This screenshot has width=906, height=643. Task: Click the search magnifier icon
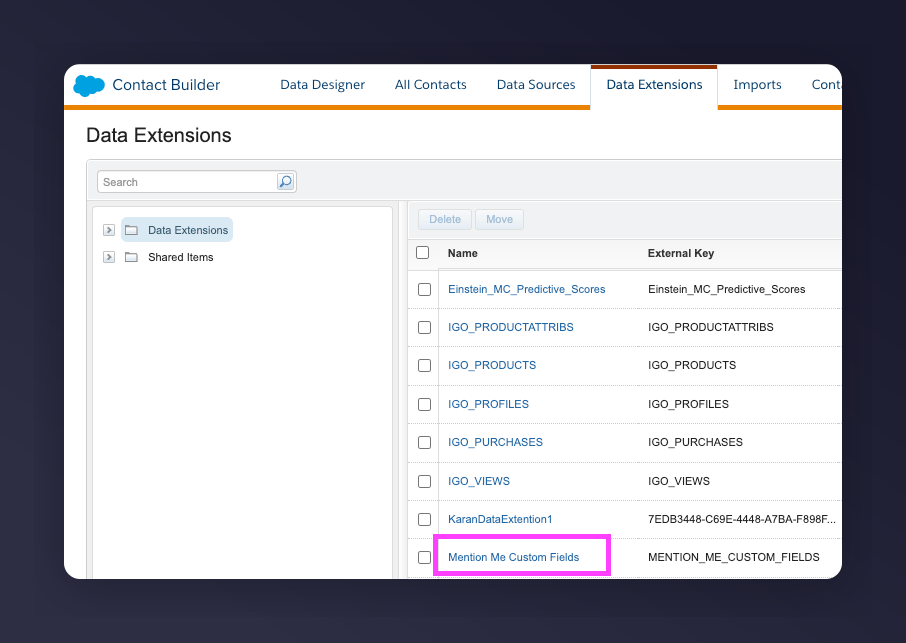tap(285, 181)
